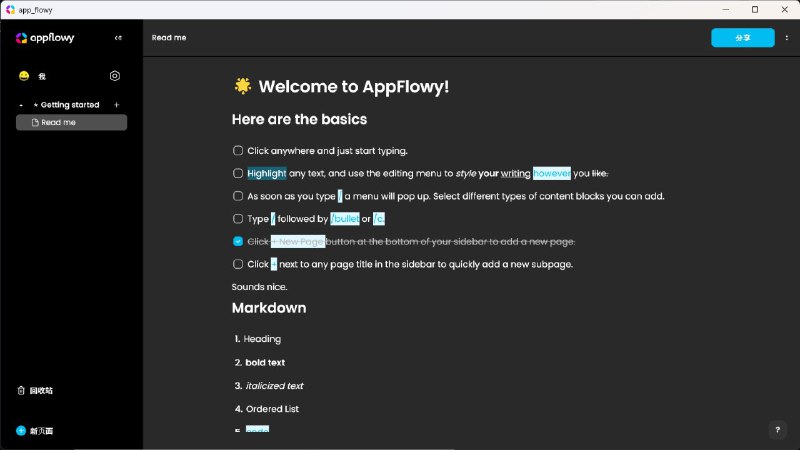Open the Read me page in the sidebar
The height and width of the screenshot is (450, 800).
(71, 122)
